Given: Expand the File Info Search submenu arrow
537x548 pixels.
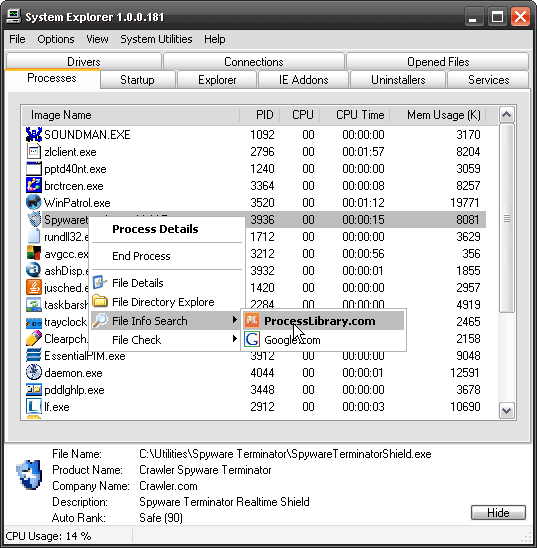Looking at the screenshot, I should tap(234, 320).
